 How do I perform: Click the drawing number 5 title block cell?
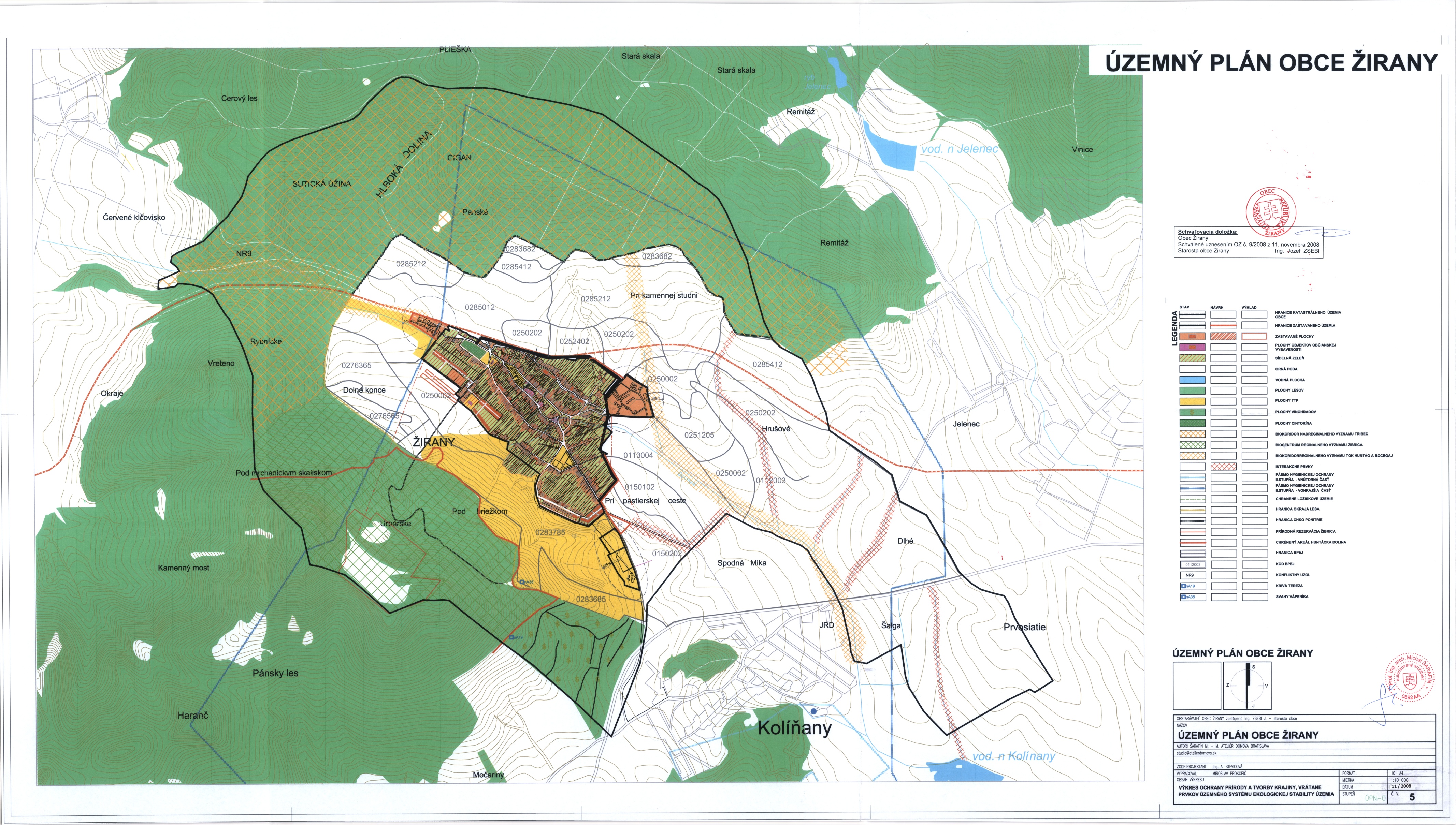click(x=1412, y=797)
